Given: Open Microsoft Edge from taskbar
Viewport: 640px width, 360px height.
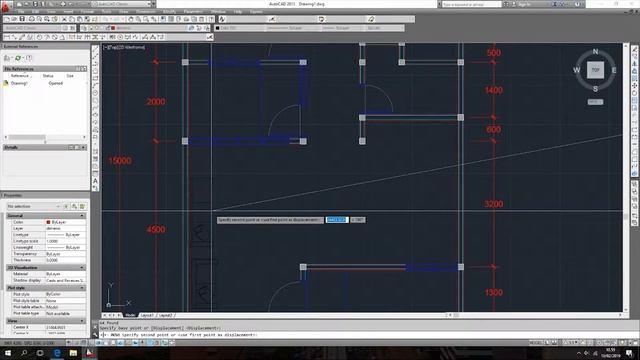Looking at the screenshot, I should click(57, 353).
